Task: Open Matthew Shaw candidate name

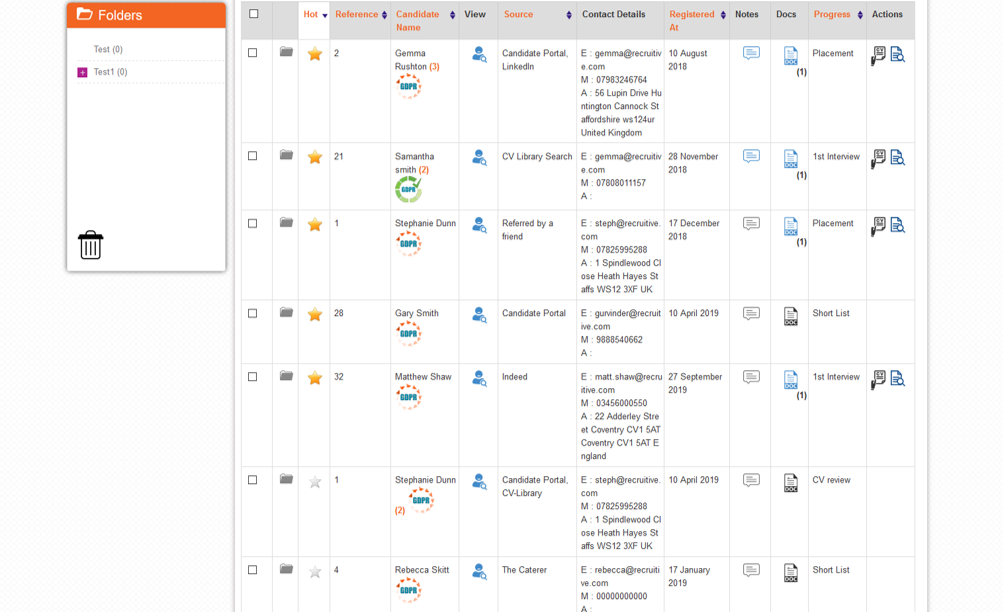Action: [423, 377]
